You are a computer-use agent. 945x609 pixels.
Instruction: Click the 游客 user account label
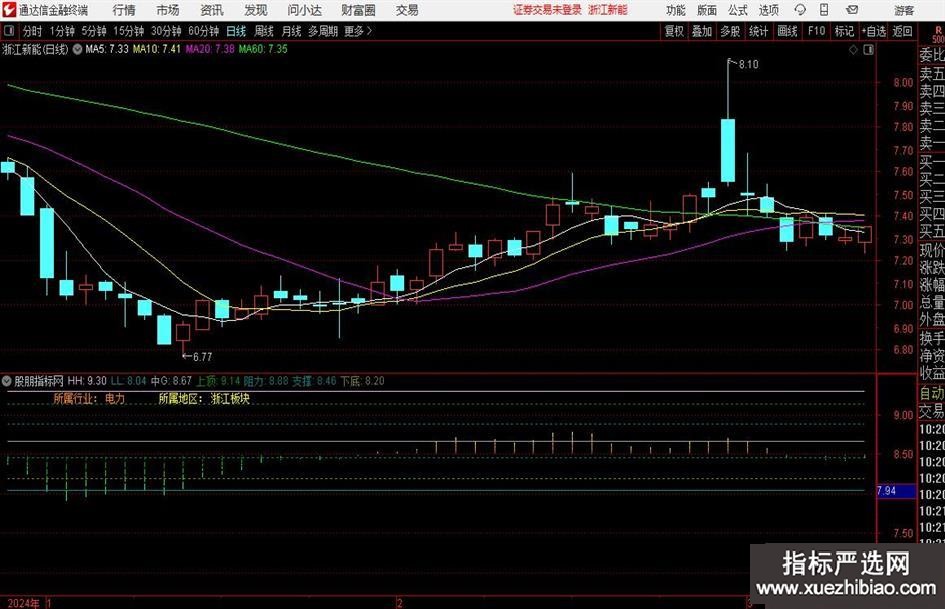tap(904, 10)
